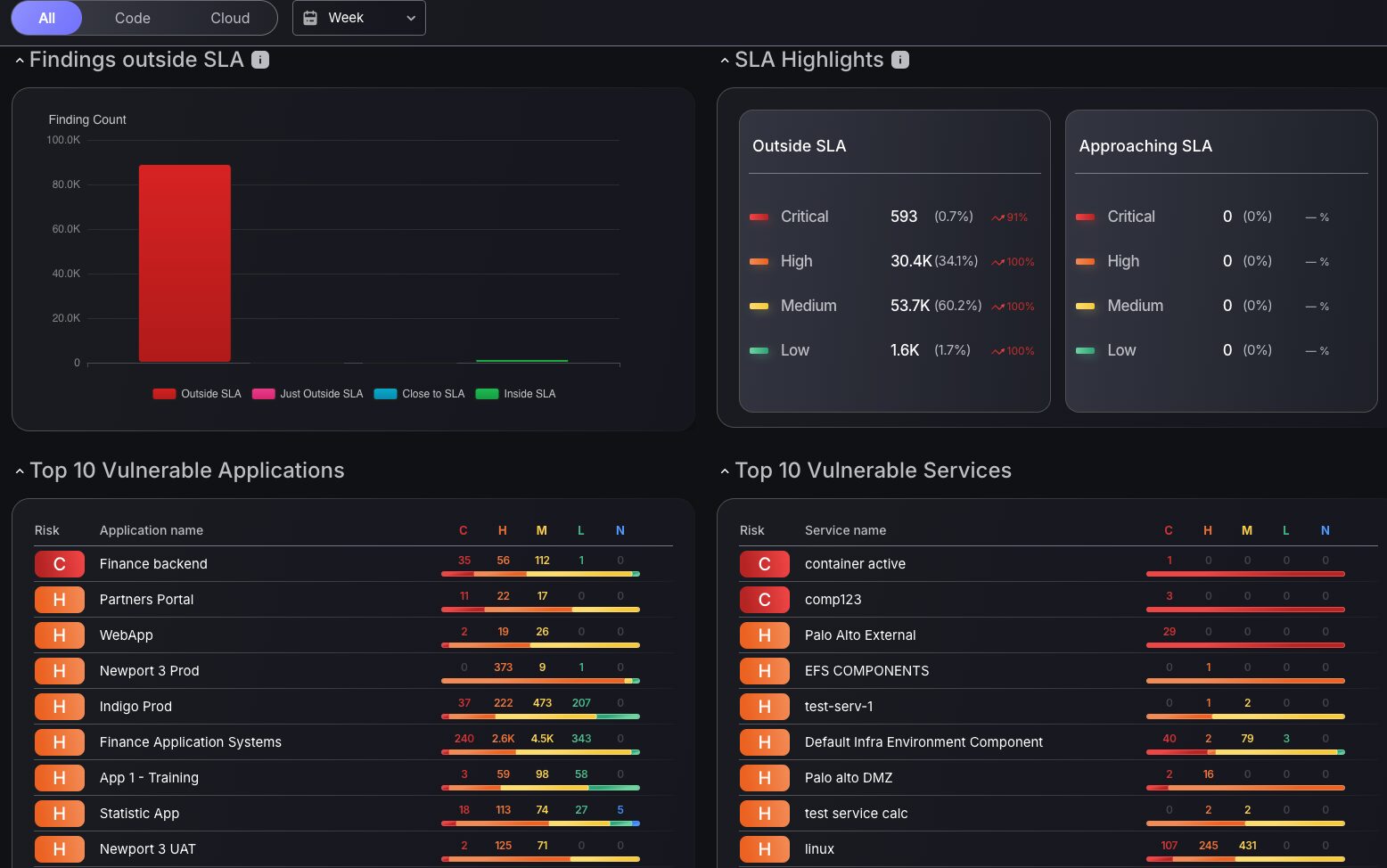This screenshot has height=868, width=1387.
Task: Click High risk badge for linux service
Action: [765, 849]
